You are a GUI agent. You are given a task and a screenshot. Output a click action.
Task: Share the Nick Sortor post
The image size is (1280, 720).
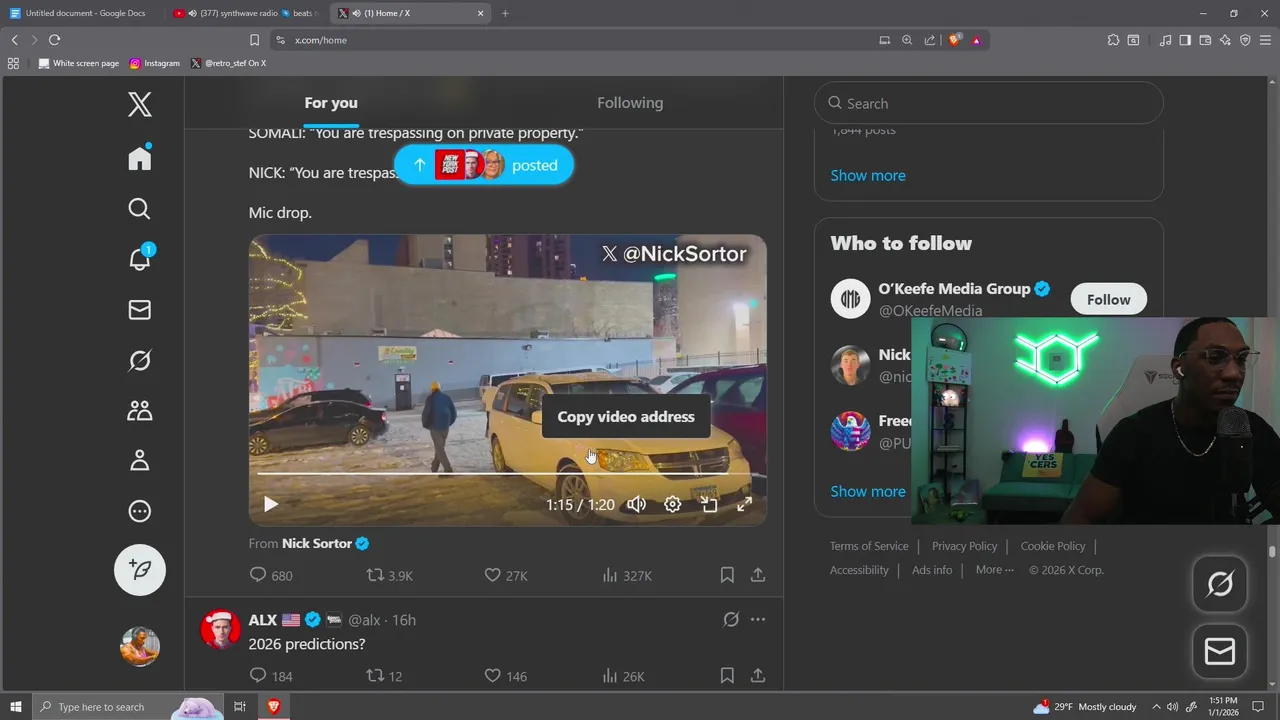(758, 575)
